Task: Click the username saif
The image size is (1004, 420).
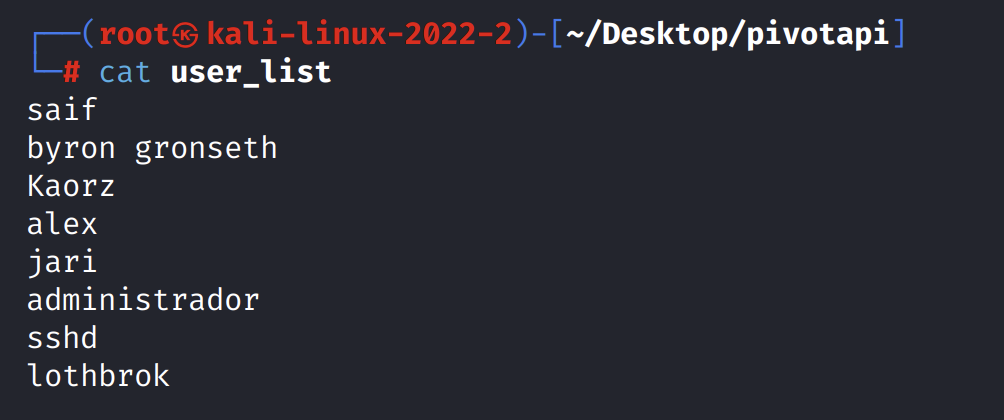Action: [61, 110]
